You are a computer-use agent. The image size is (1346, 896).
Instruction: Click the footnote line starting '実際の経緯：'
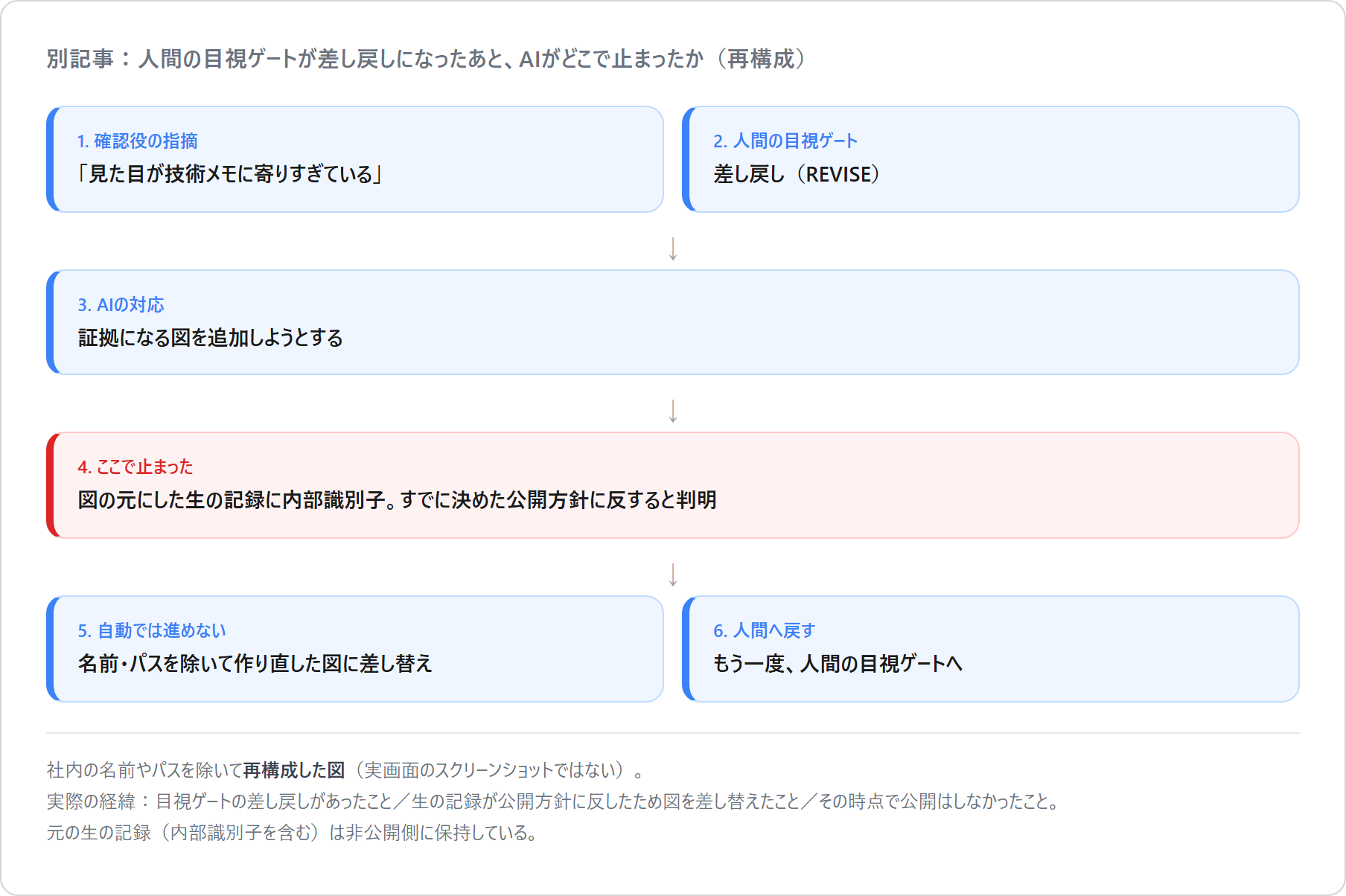[x=553, y=801]
